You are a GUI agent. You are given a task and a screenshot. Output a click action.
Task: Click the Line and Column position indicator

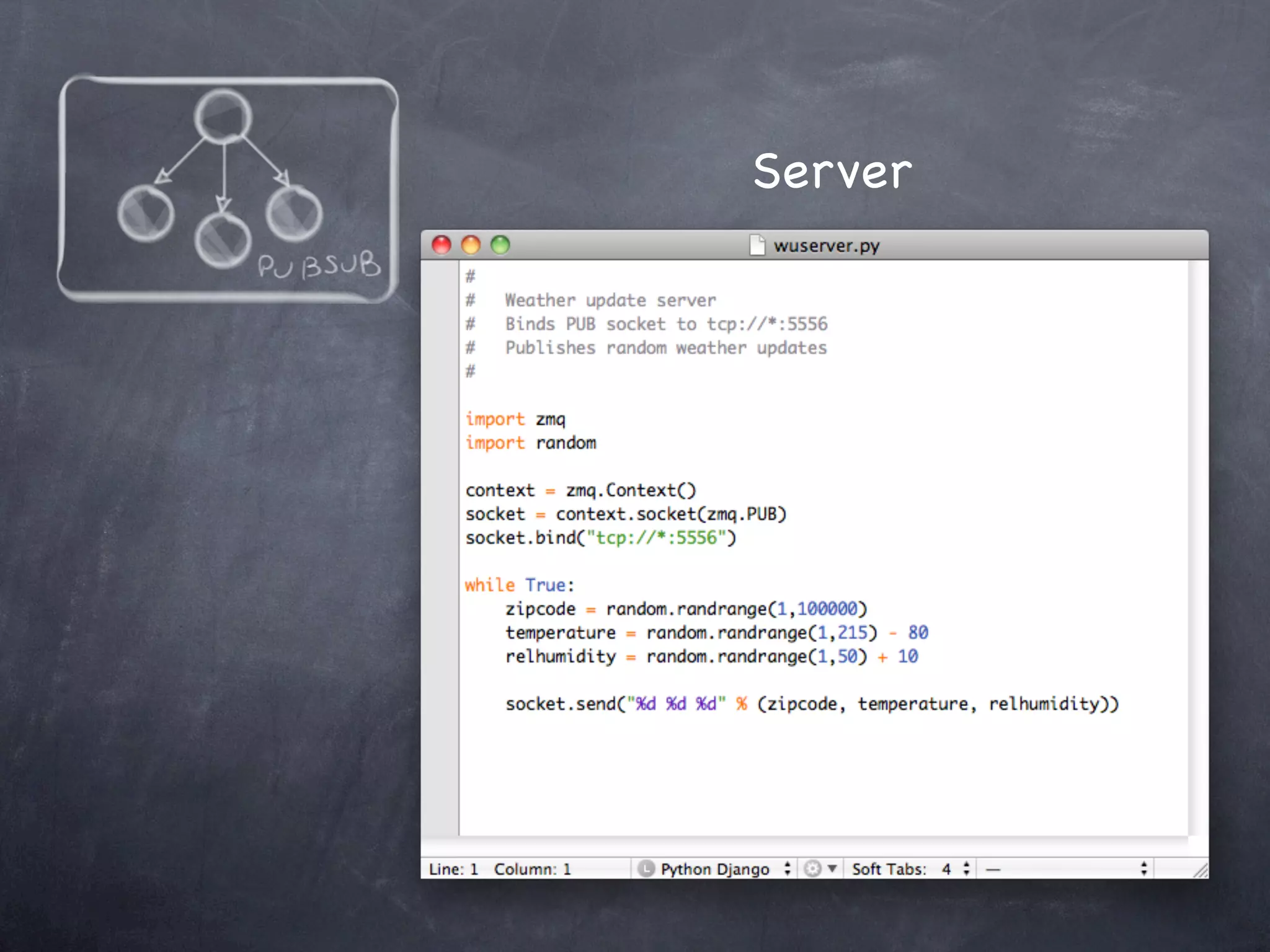click(x=500, y=869)
